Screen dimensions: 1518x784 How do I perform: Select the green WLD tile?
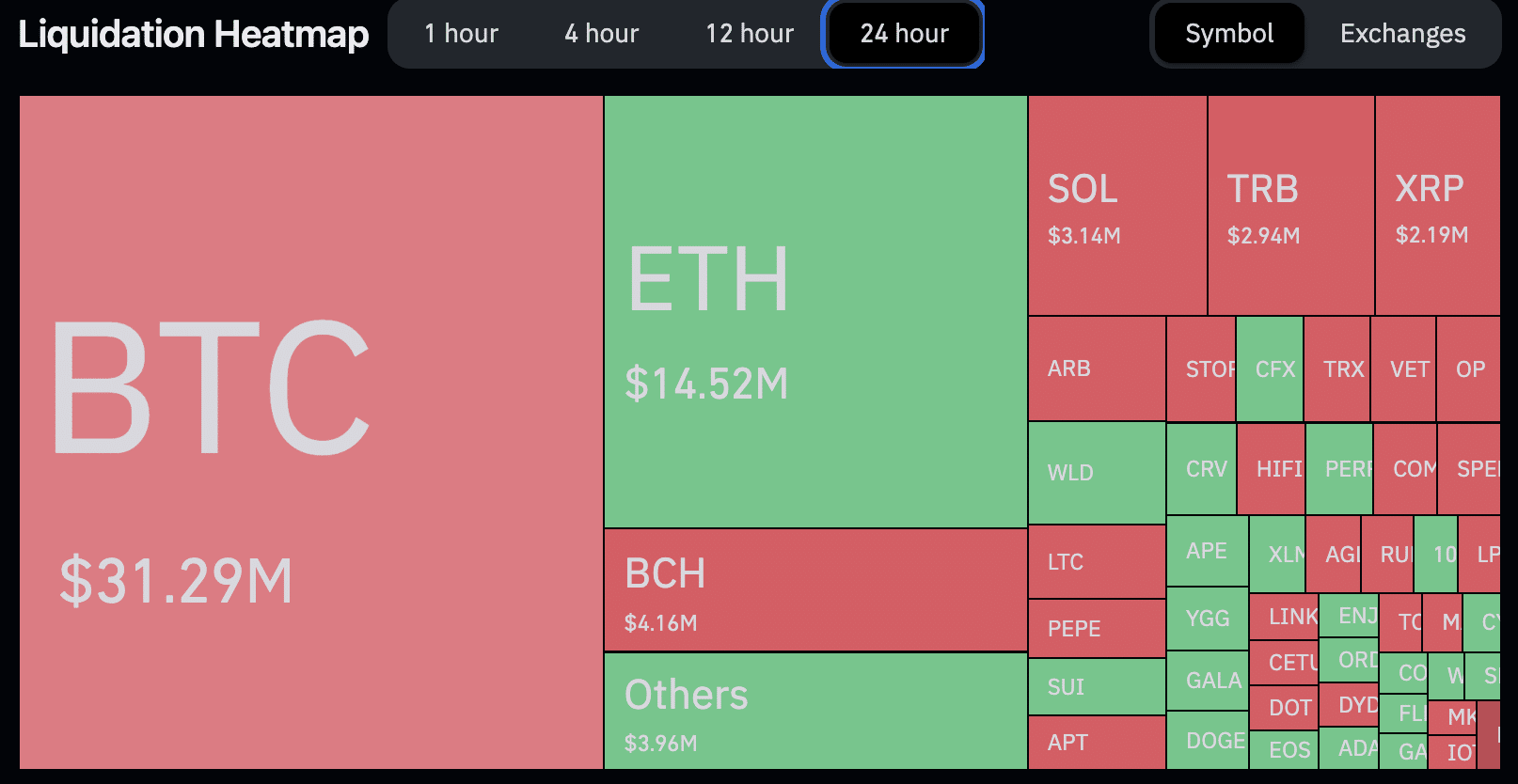tap(1096, 473)
